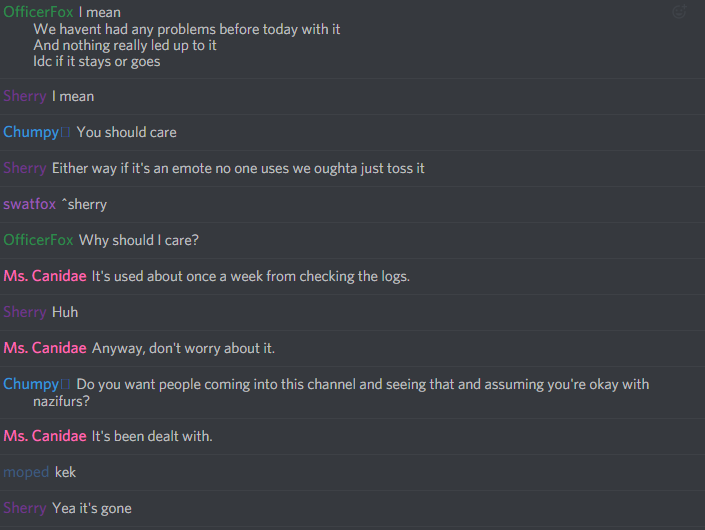Screen dimensions: 705x530
Task: Open the moped user profile
Action: pyautogui.click(x=26, y=472)
